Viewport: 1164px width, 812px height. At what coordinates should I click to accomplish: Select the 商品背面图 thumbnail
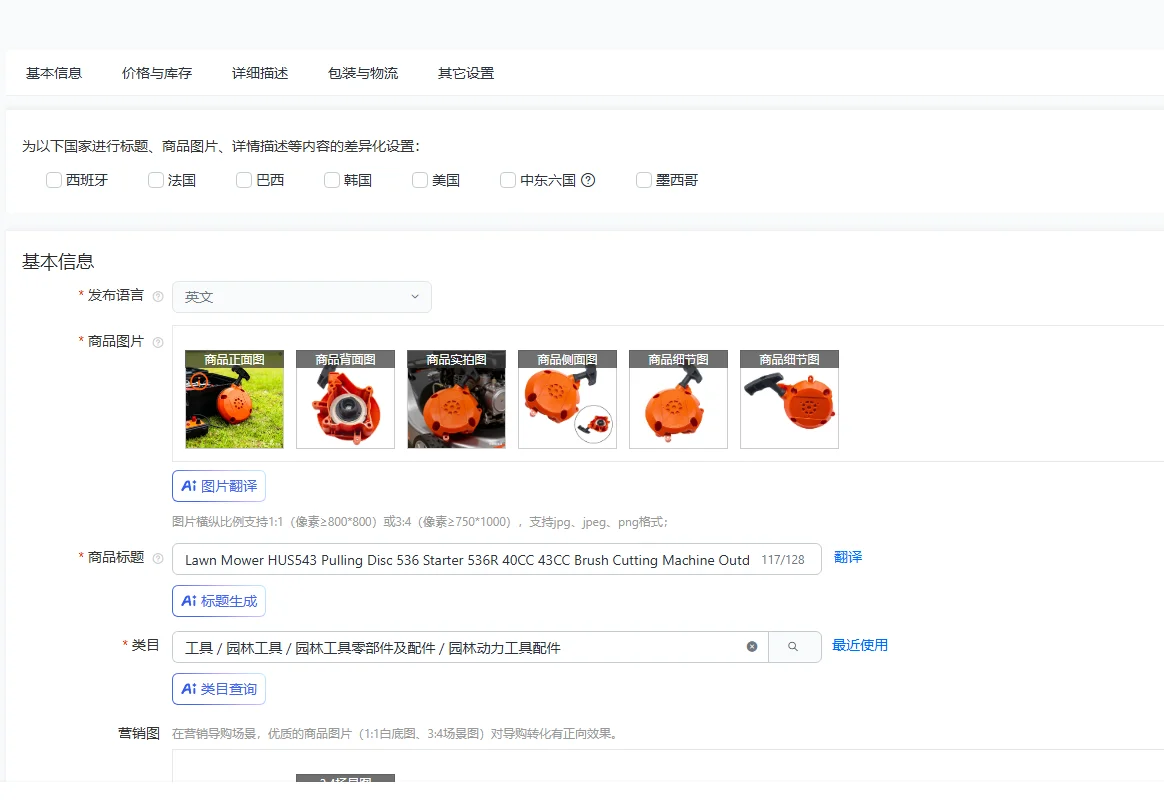[345, 399]
